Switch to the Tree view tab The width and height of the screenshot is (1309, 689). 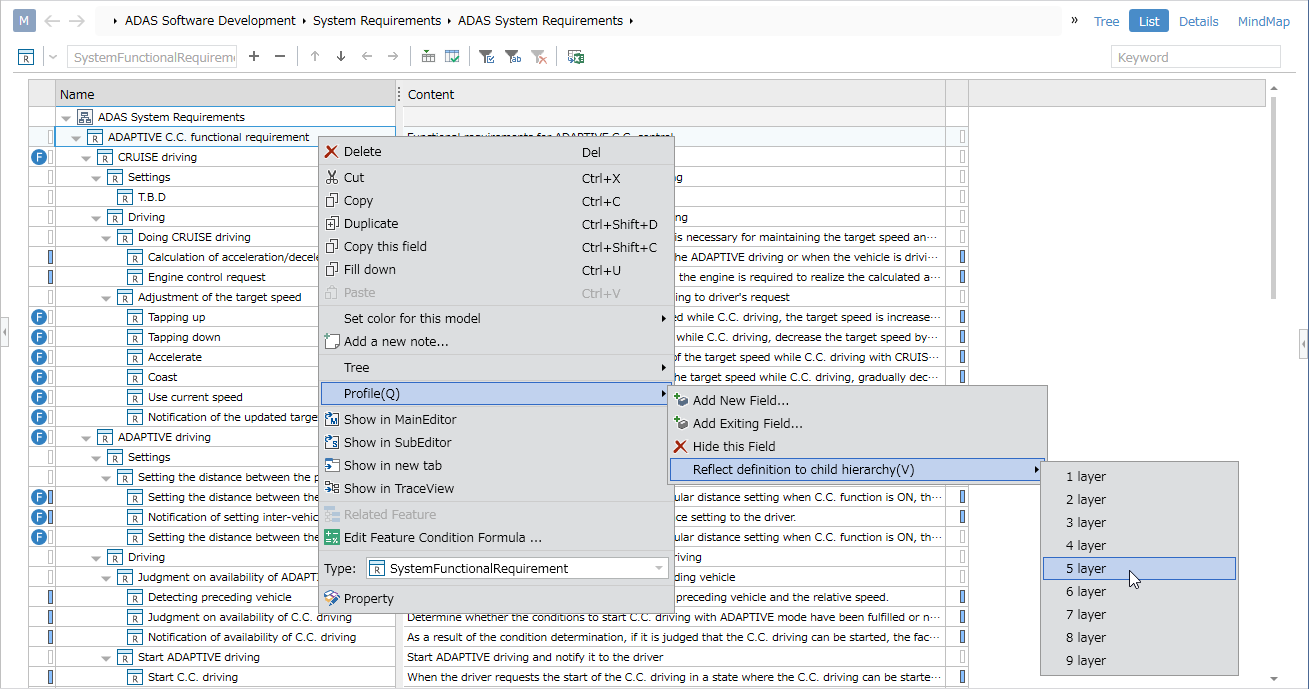[x=1106, y=21]
